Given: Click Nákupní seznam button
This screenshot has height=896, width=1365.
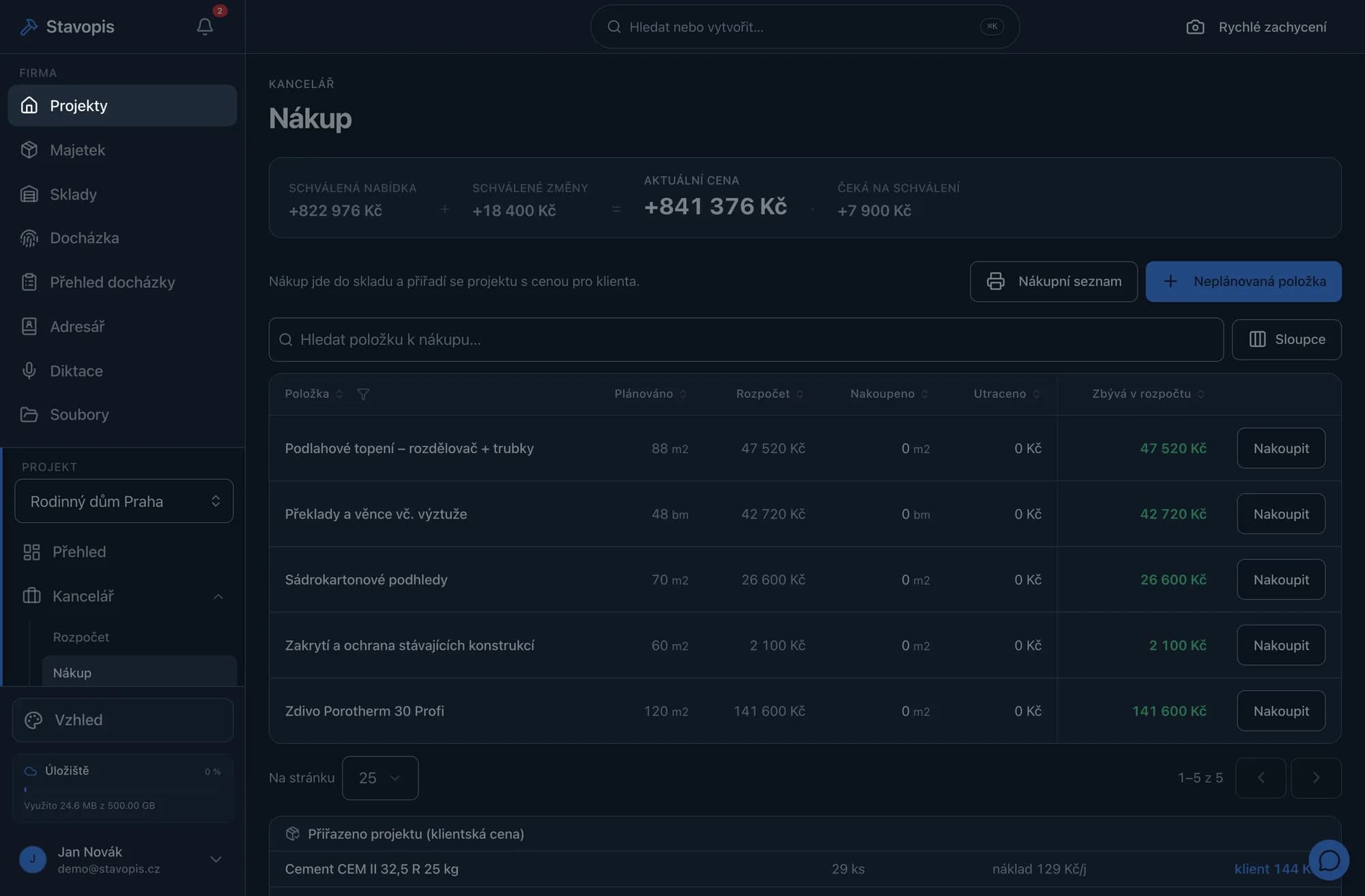Looking at the screenshot, I should (1054, 282).
